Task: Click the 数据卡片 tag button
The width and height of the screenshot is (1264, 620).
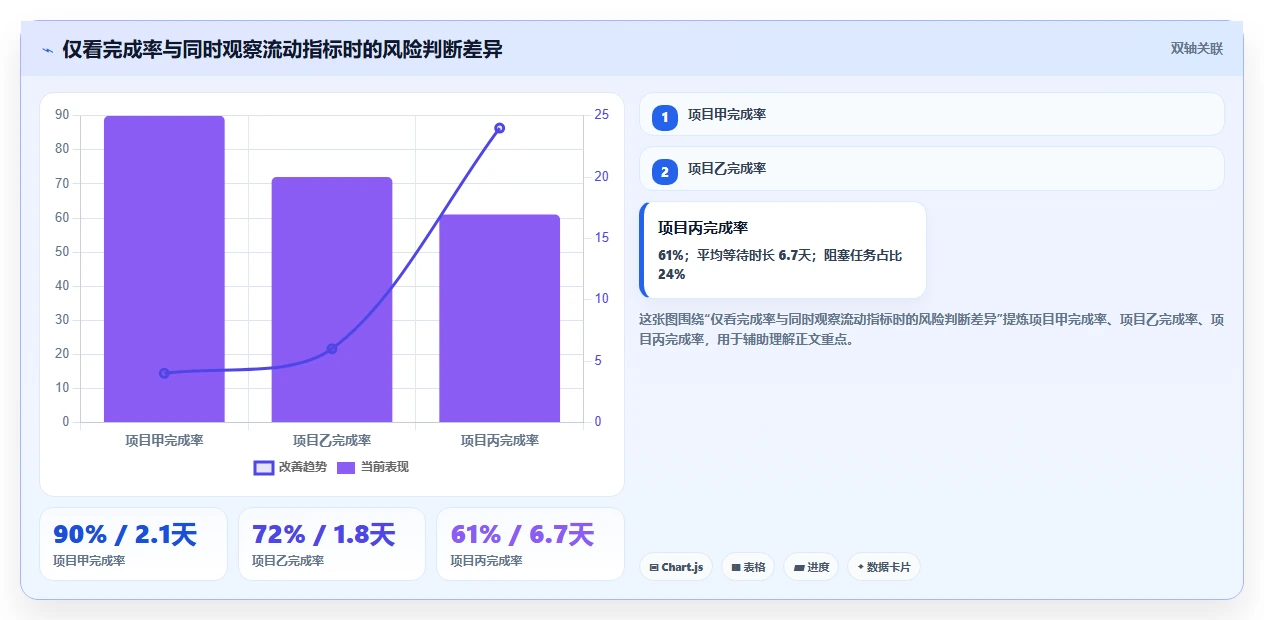Action: (883, 567)
